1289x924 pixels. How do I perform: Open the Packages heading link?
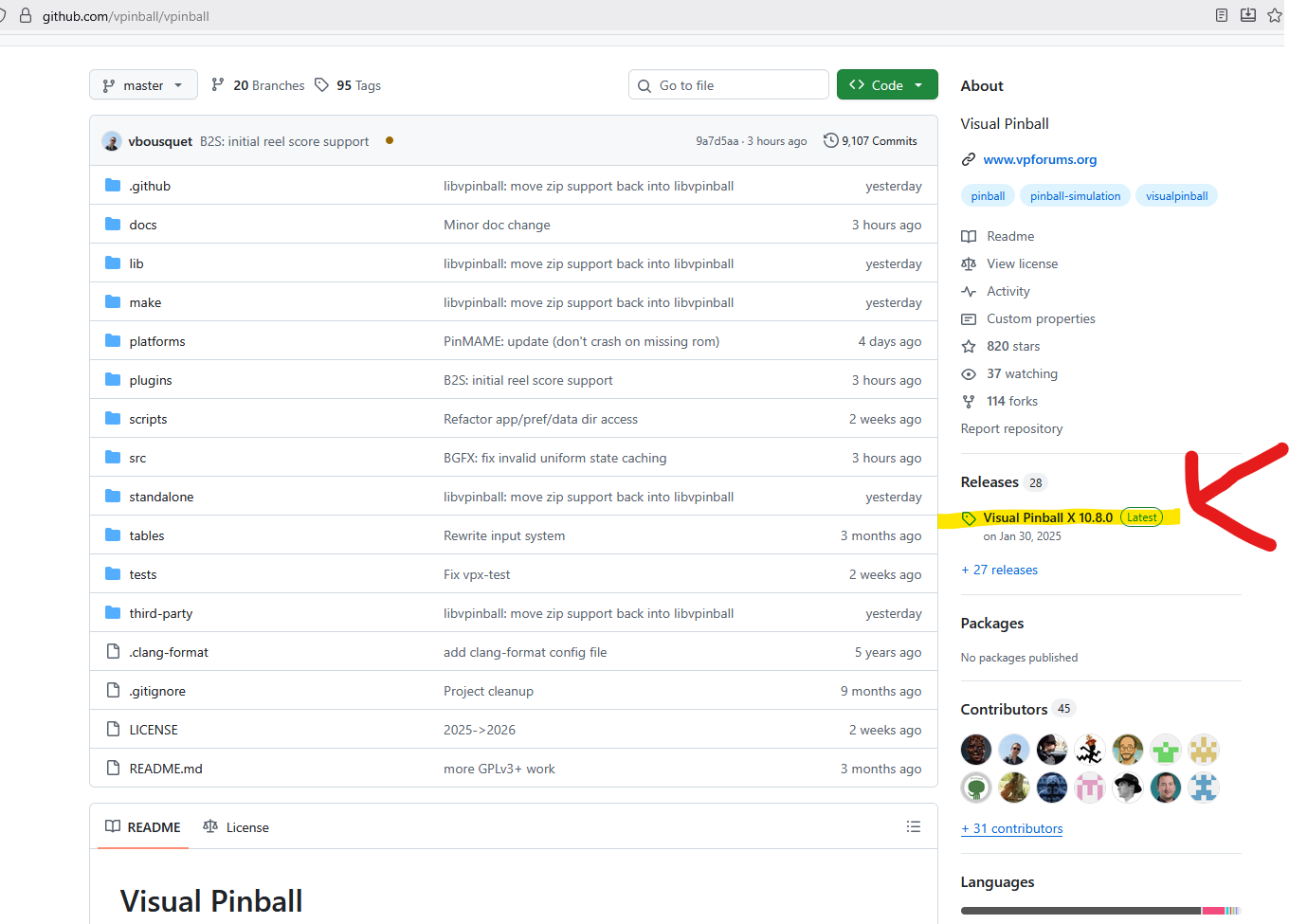992,624
